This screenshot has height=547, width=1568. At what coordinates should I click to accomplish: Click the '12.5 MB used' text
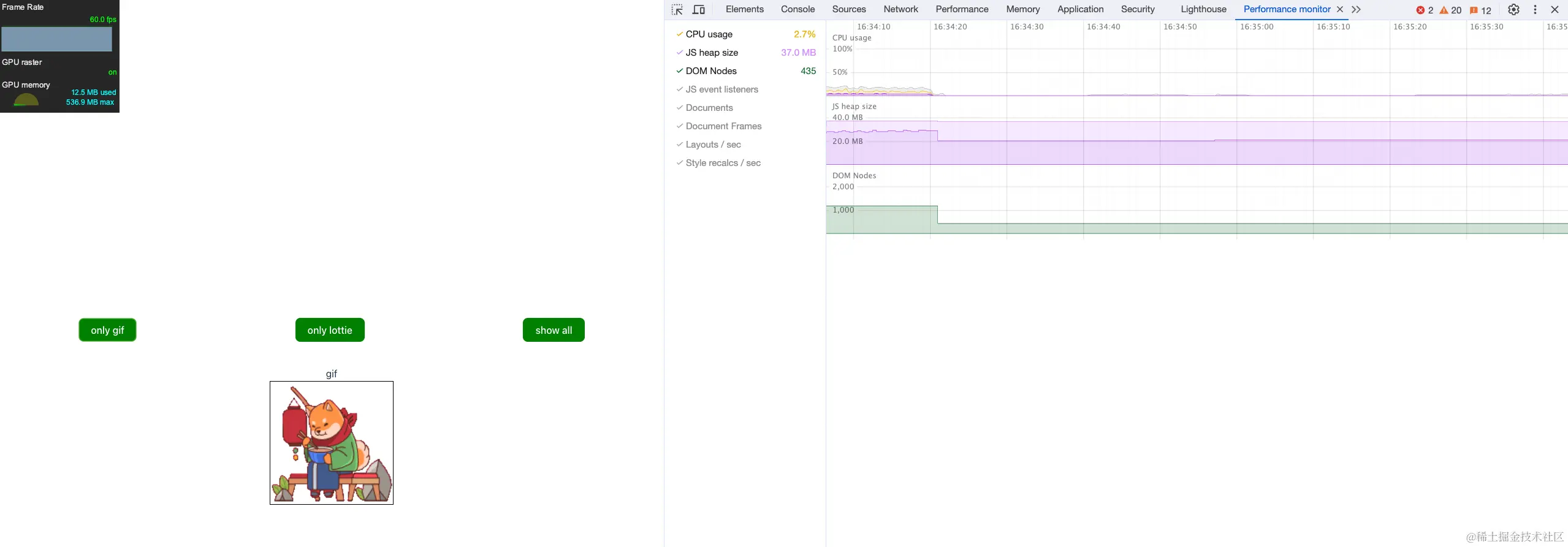(x=93, y=92)
